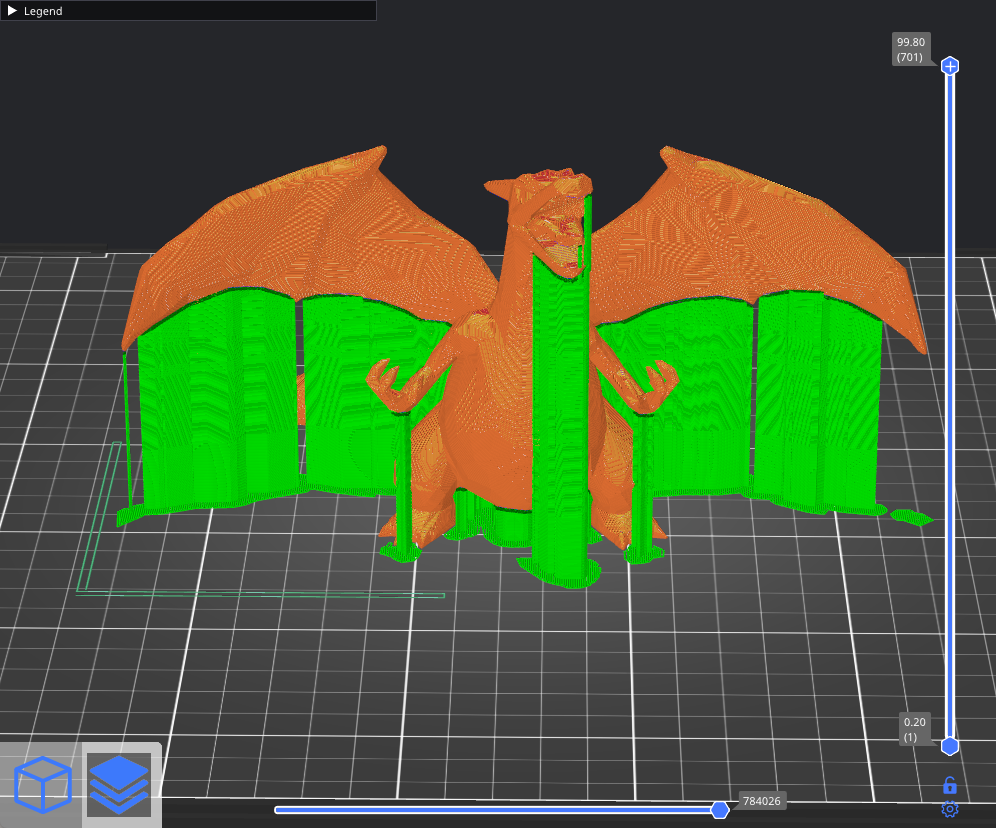Switch to the 3D editor cube view
The height and width of the screenshot is (828, 996).
click(43, 784)
